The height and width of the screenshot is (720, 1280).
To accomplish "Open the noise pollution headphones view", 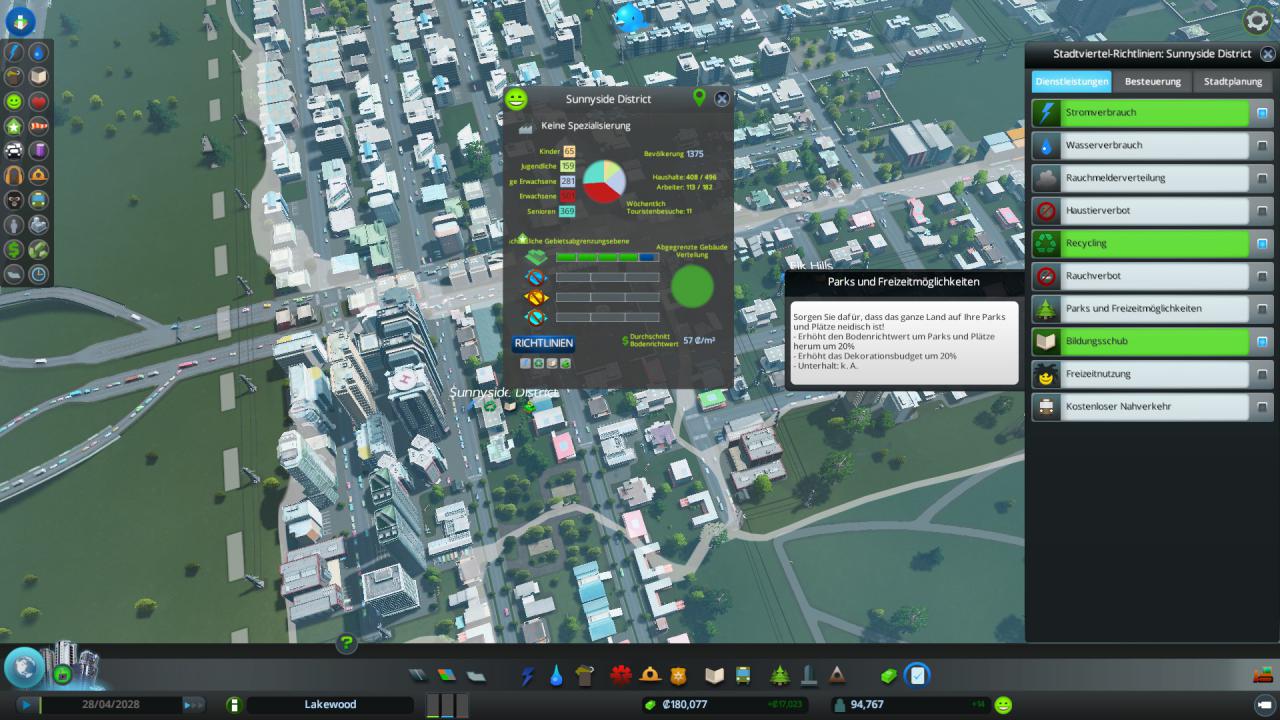I will coord(14,176).
